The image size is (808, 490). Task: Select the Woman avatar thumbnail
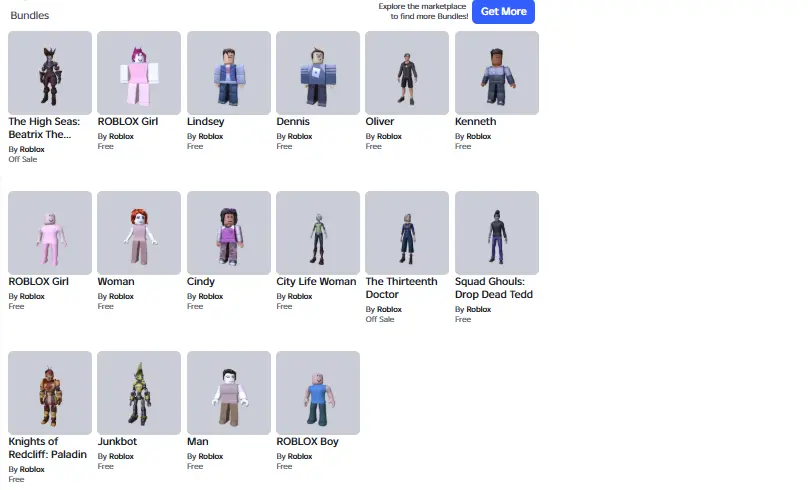(139, 233)
